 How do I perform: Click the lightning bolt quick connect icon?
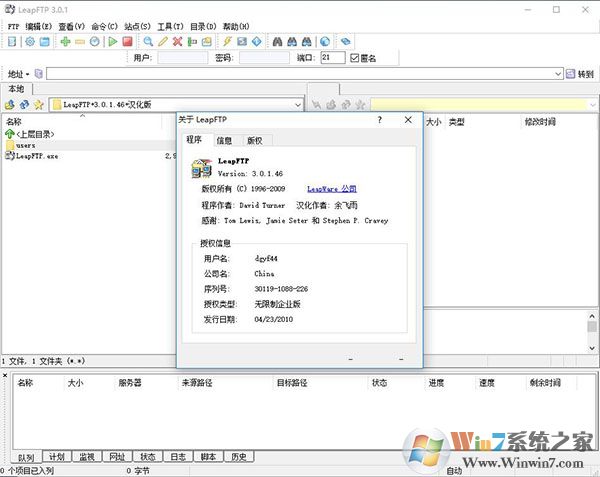pos(226,42)
